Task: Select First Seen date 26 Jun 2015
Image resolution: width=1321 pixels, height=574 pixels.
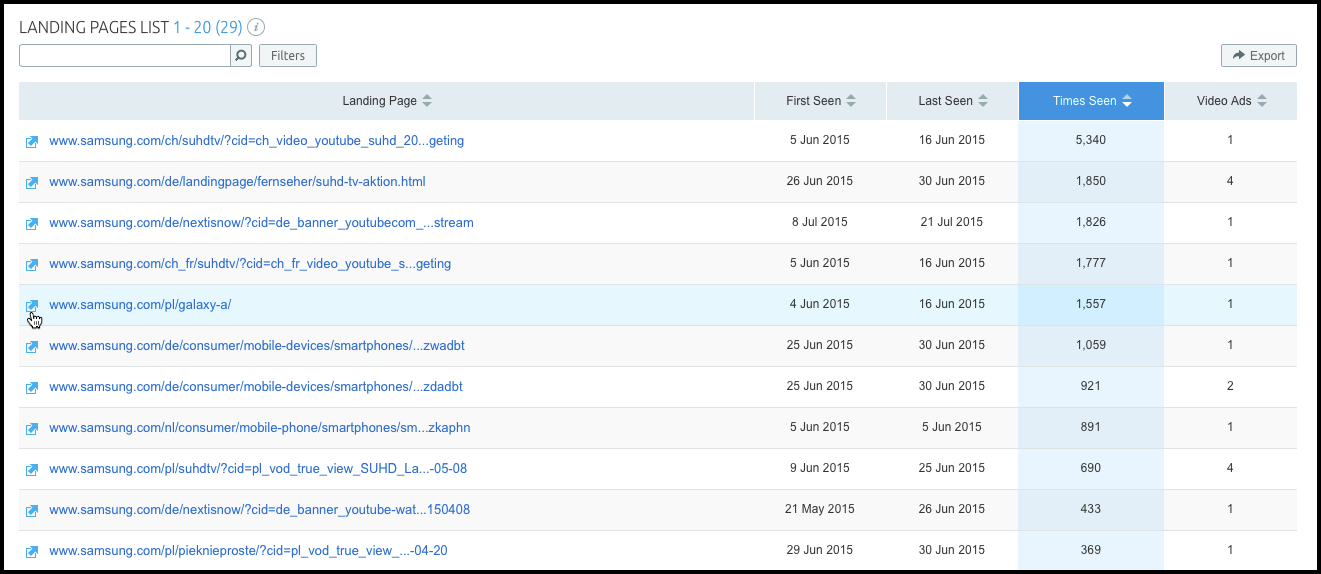Action: point(820,181)
